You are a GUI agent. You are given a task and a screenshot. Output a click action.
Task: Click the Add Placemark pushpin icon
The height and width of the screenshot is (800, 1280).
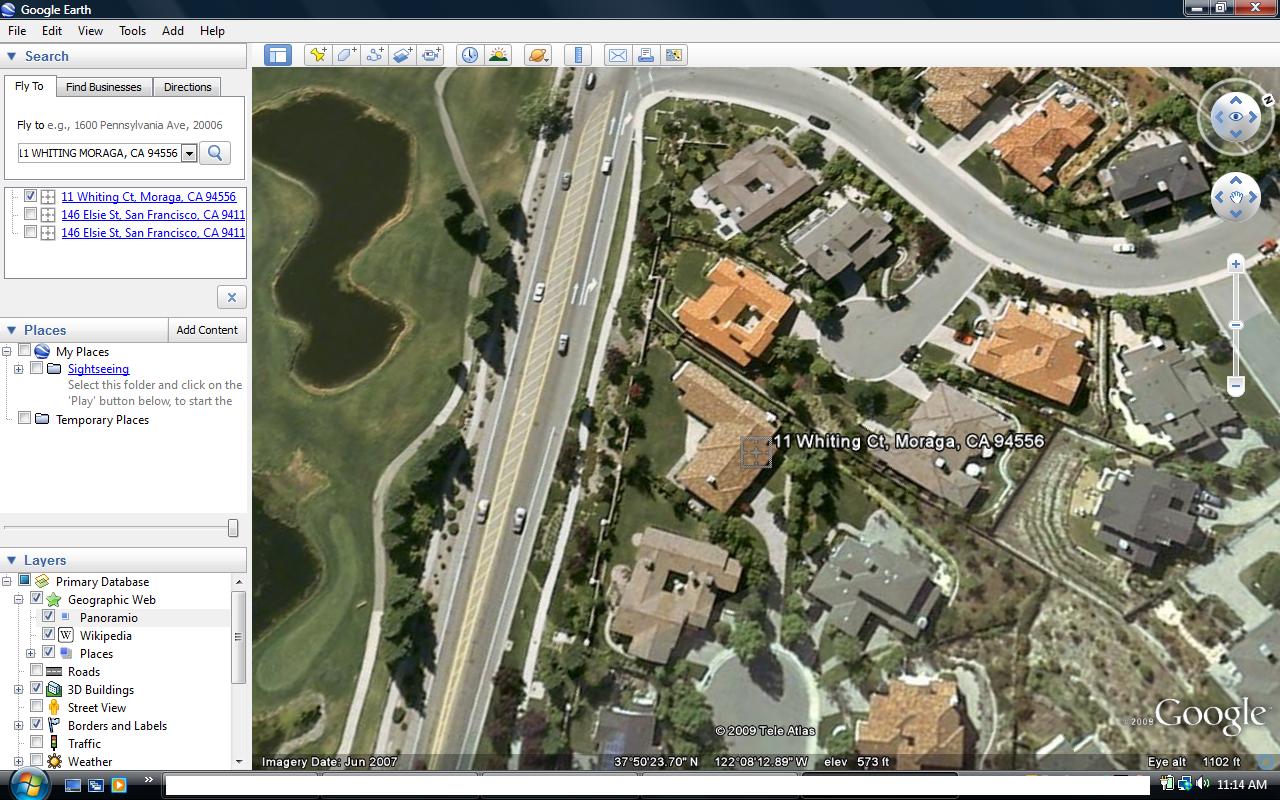318,55
